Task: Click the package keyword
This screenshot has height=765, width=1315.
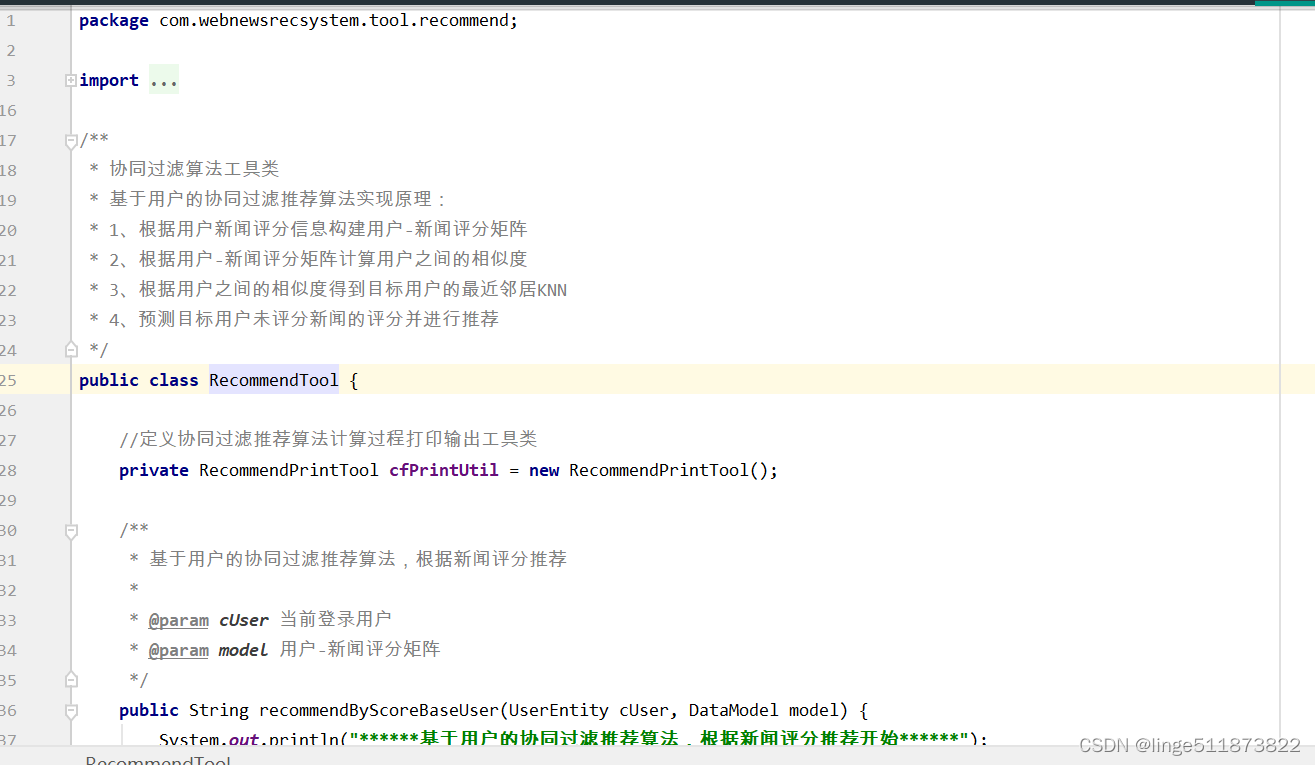Action: (114, 20)
